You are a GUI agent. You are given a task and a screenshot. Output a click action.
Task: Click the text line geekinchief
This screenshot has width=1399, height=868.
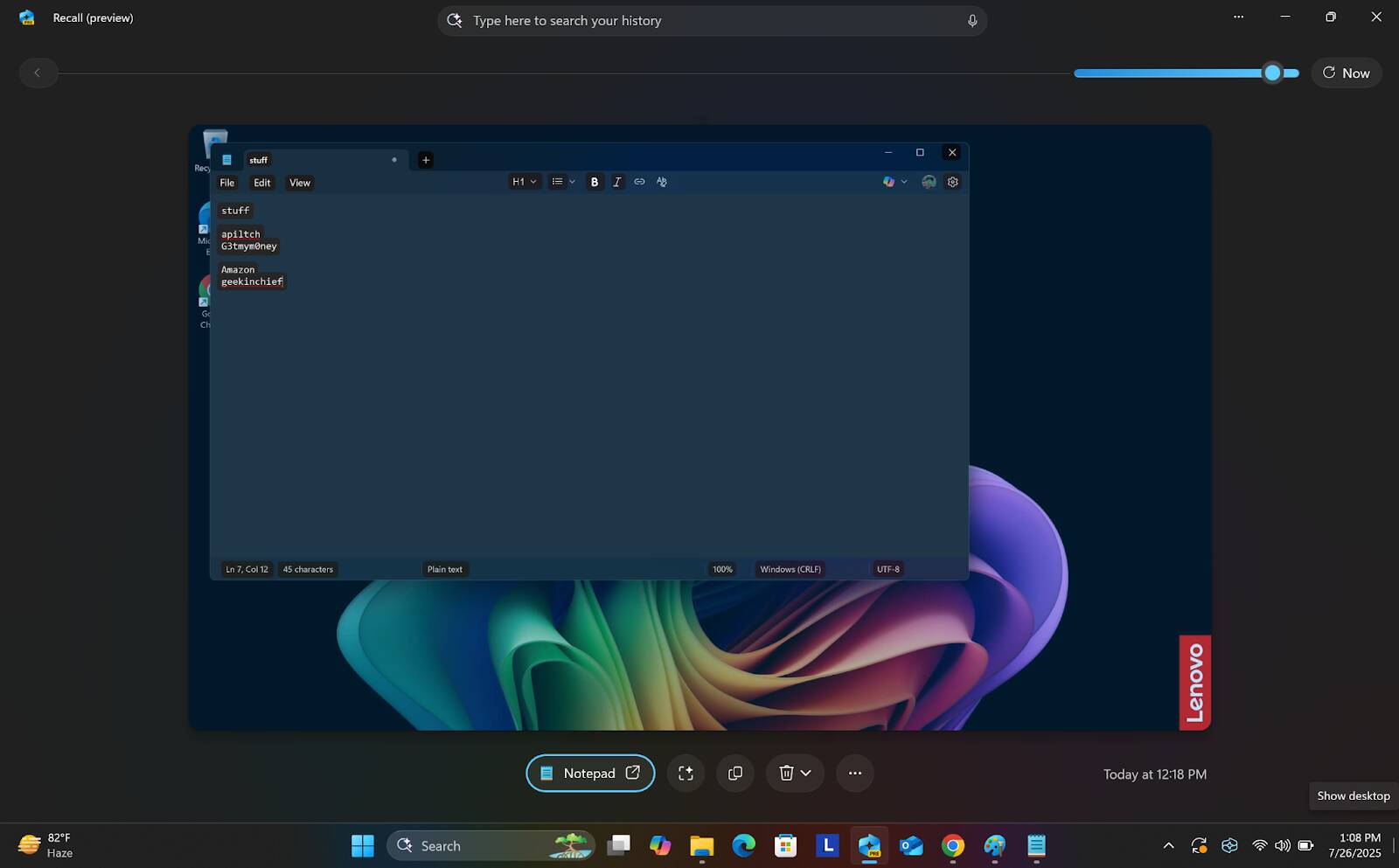pyautogui.click(x=252, y=281)
